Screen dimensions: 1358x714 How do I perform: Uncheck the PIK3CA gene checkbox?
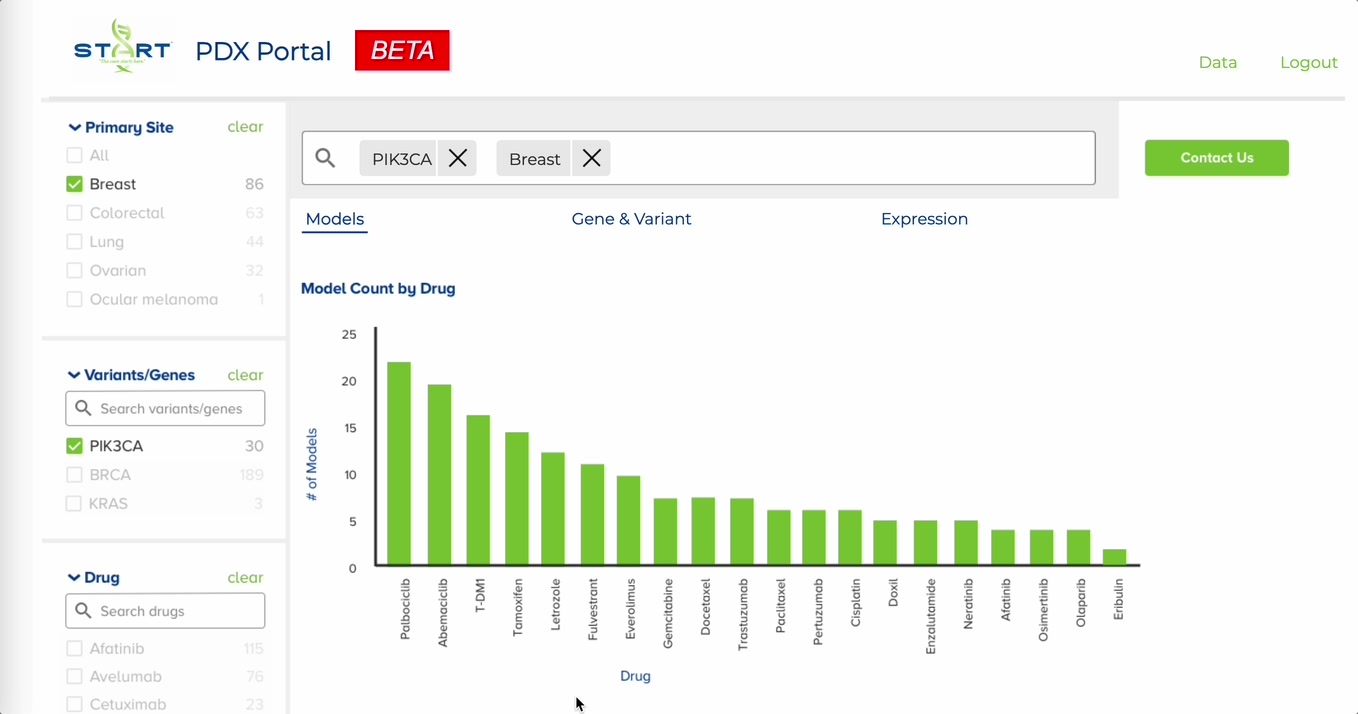tap(74, 446)
